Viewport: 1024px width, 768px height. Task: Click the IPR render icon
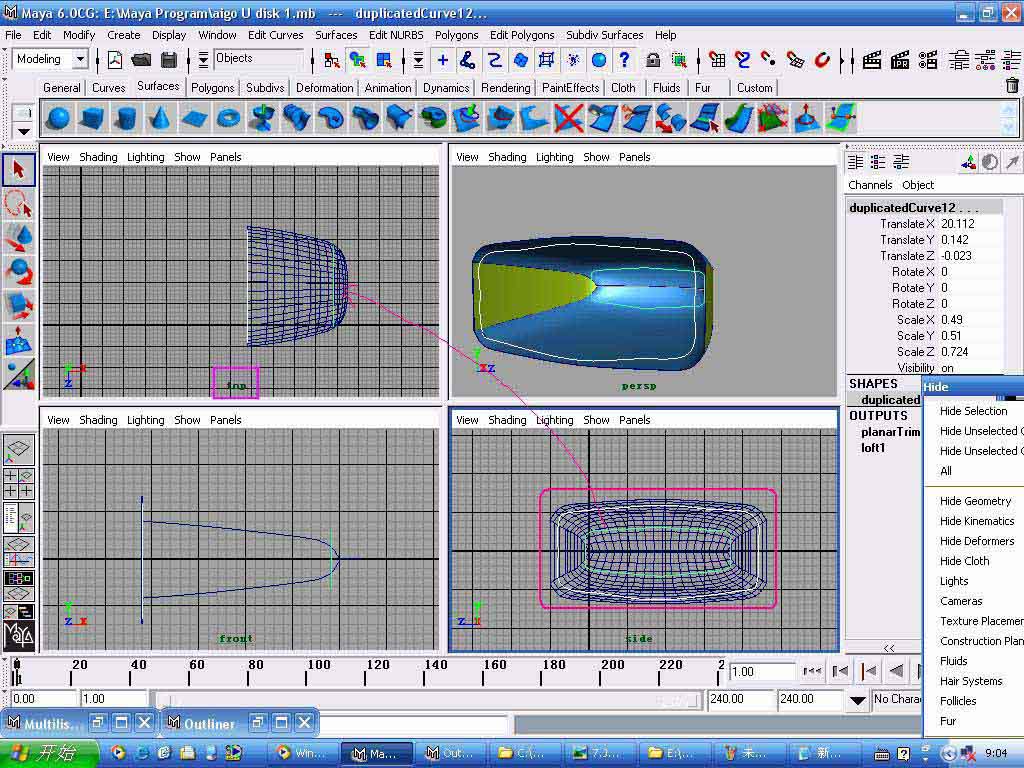pyautogui.click(x=900, y=60)
